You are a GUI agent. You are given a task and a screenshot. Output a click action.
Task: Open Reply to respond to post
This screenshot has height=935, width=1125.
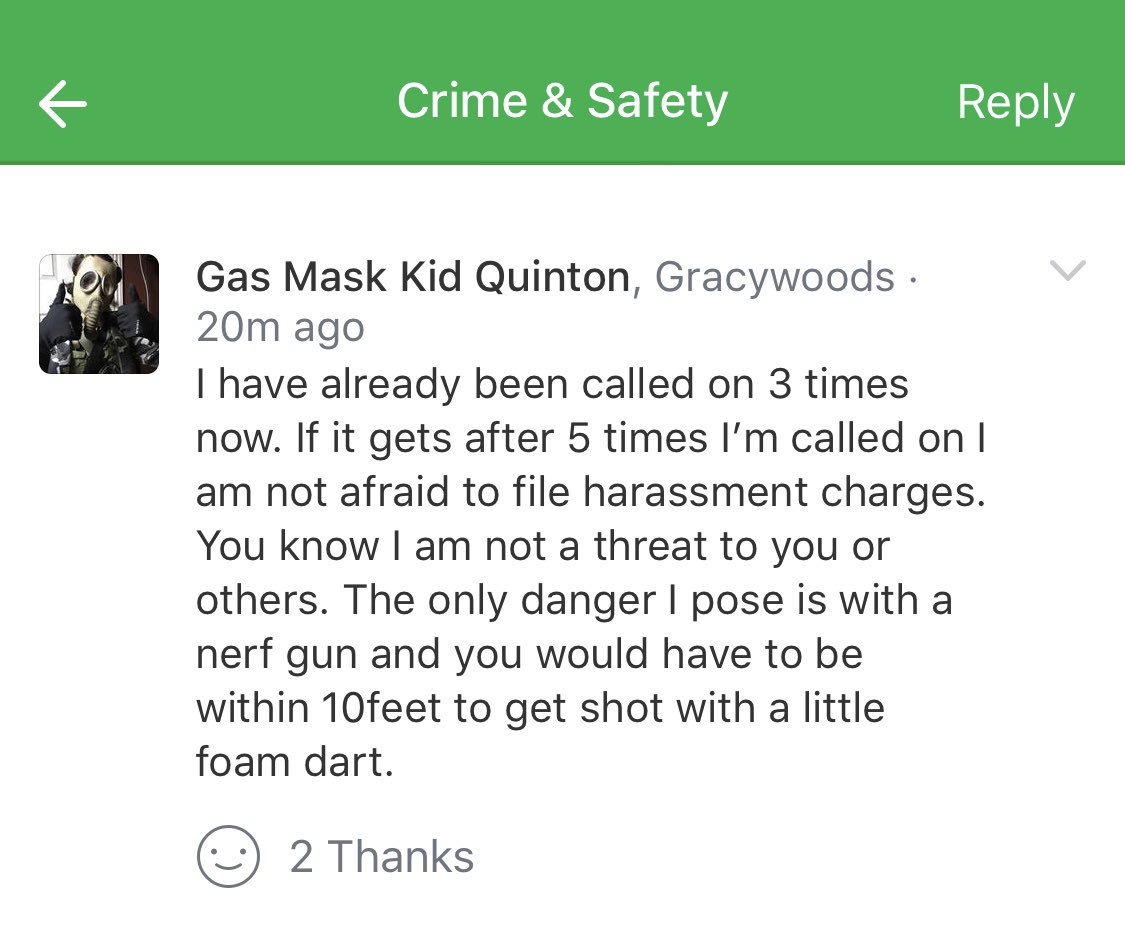(1015, 102)
